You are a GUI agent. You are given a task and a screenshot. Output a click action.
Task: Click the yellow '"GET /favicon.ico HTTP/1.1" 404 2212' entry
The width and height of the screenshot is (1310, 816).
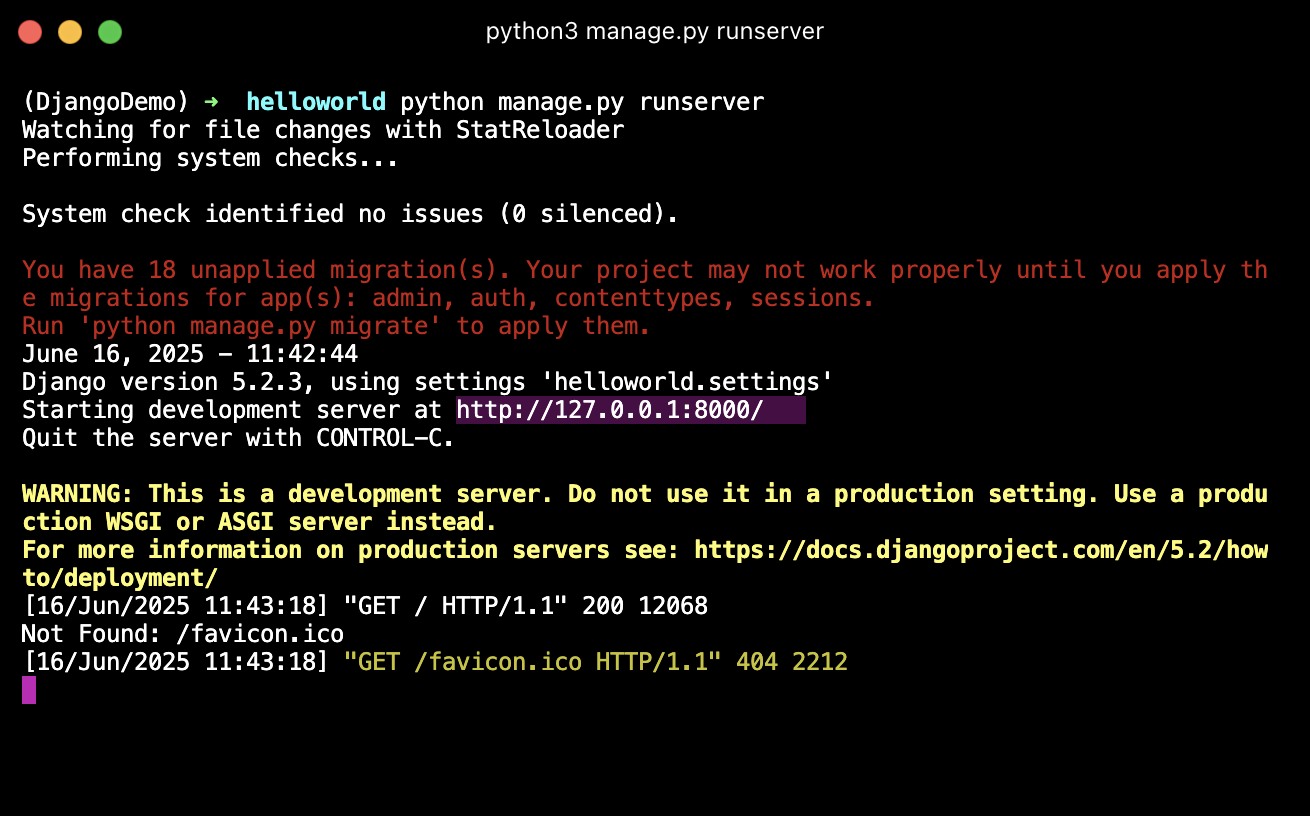click(595, 662)
